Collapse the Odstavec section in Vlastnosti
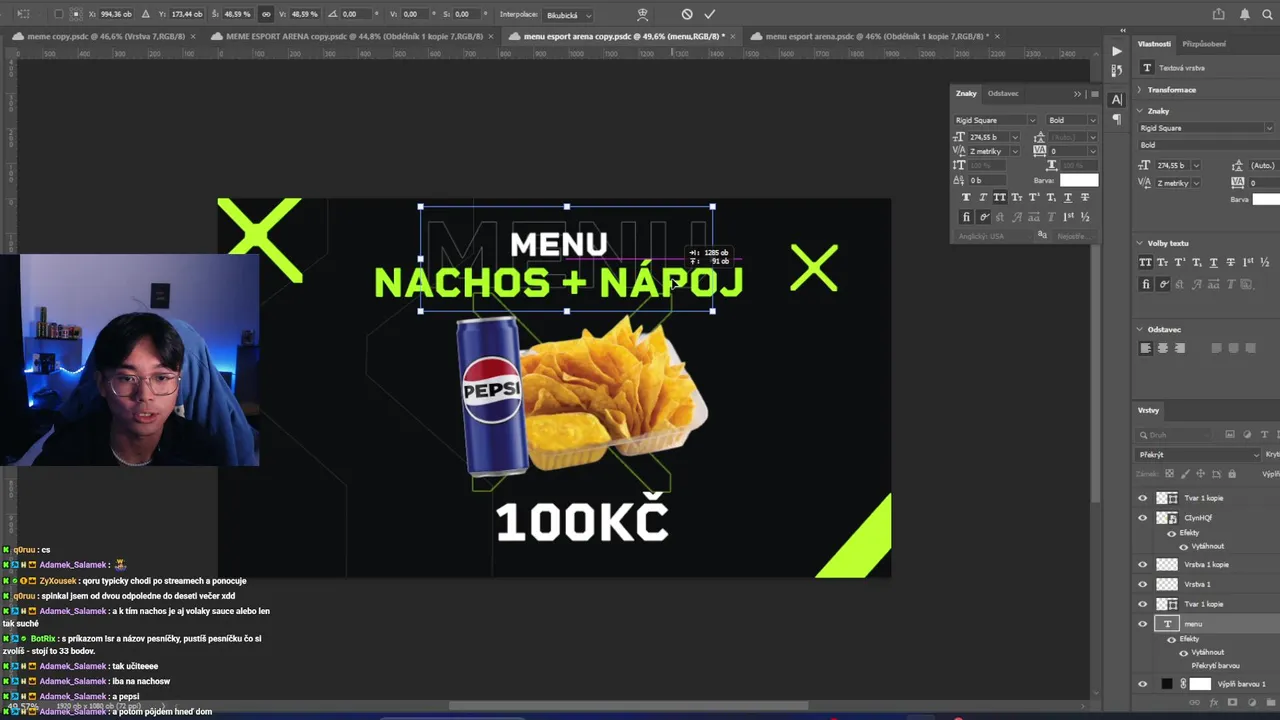1280x720 pixels. (1140, 329)
